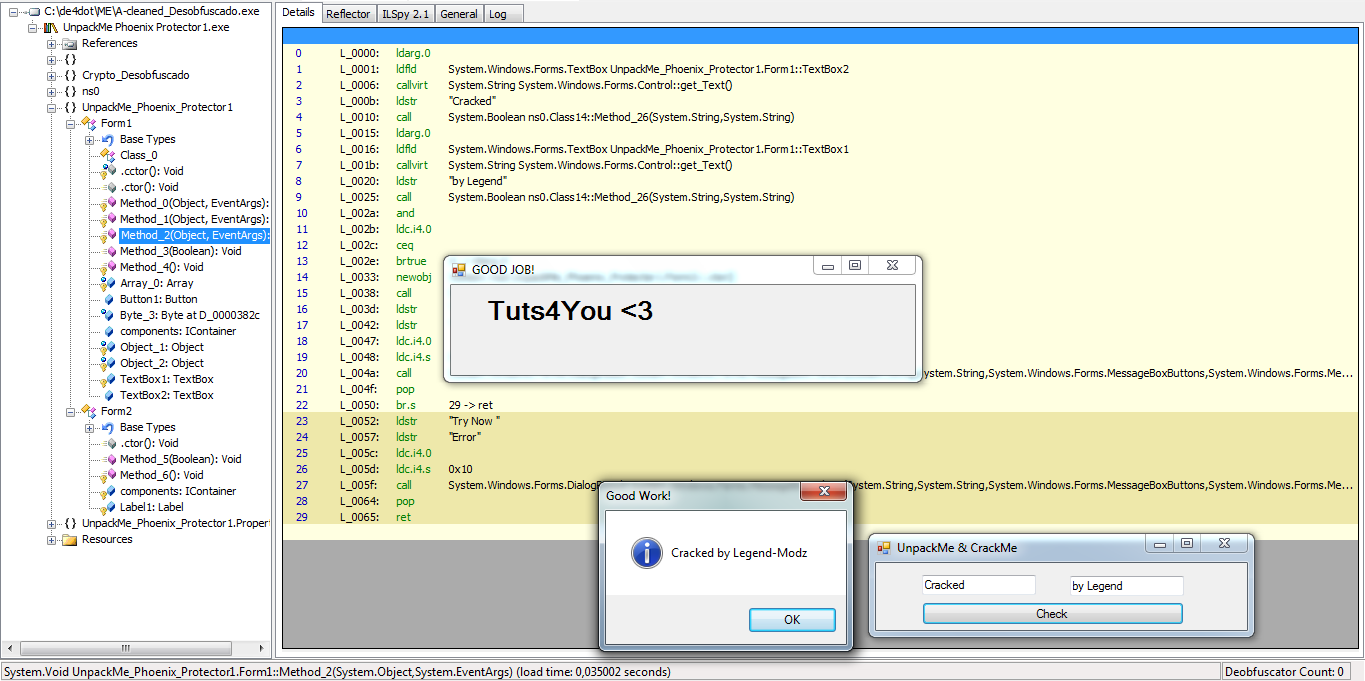Expand the ns0 namespace node

point(52,91)
